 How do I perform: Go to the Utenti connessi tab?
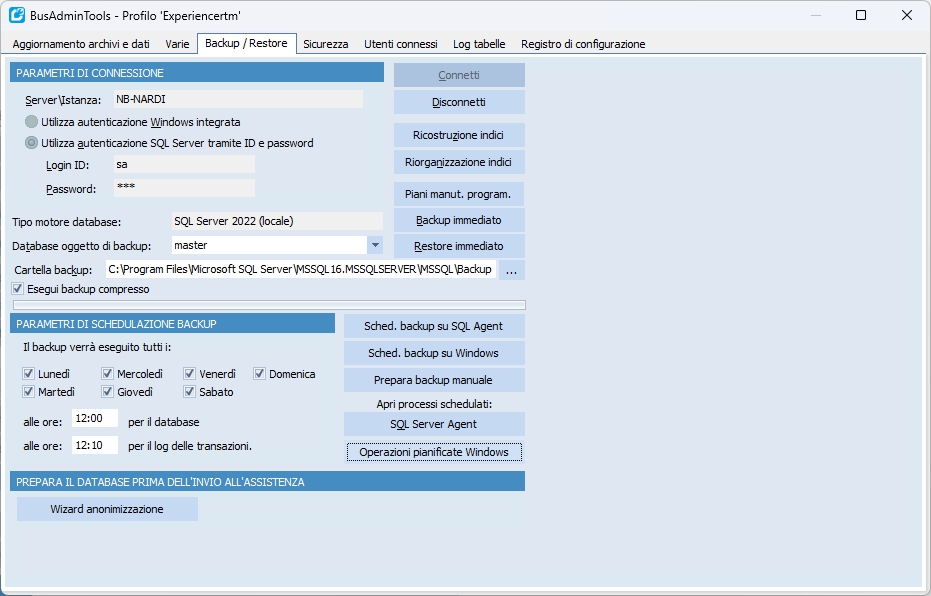pyautogui.click(x=401, y=44)
